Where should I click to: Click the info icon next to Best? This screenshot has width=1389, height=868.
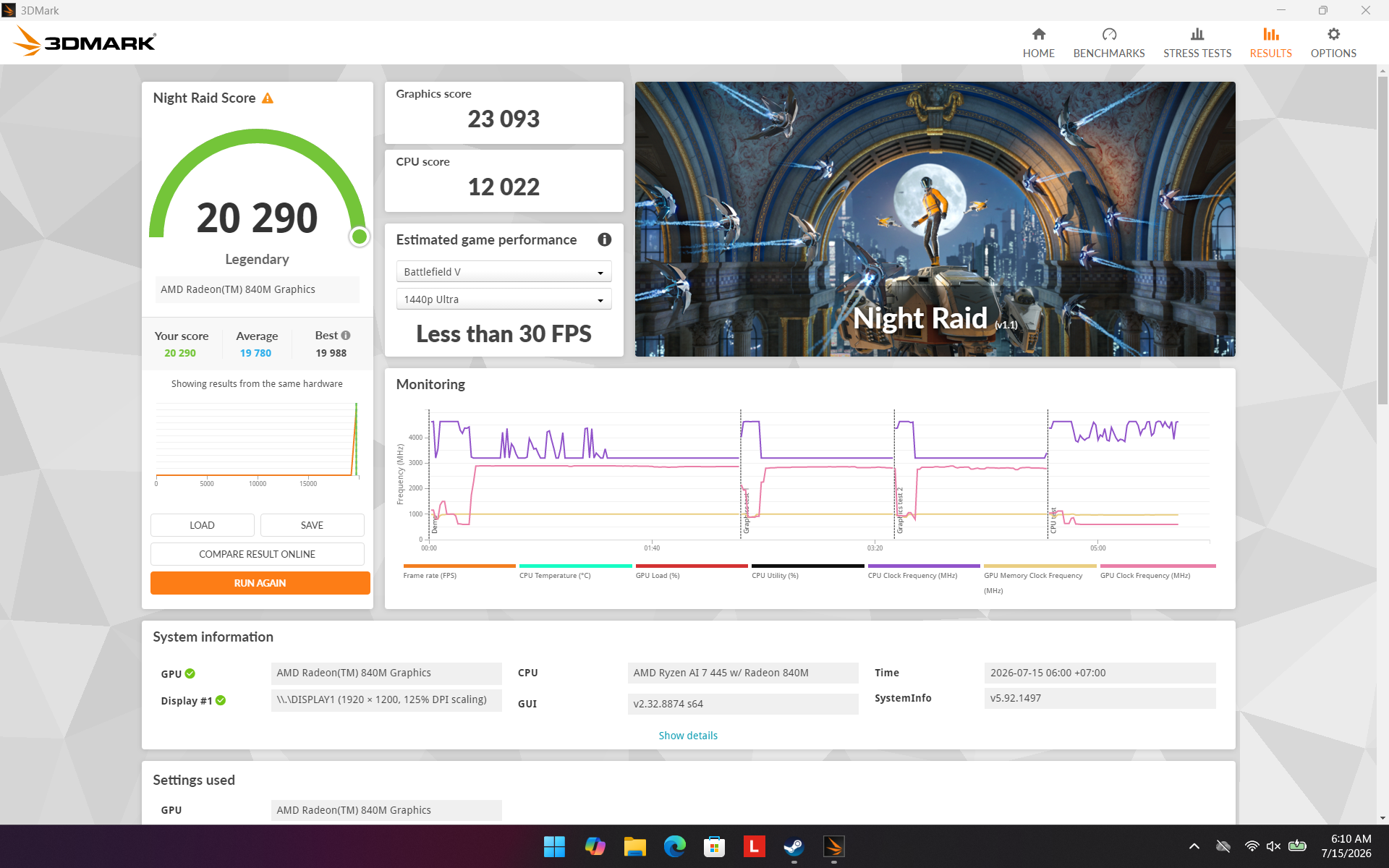[x=346, y=335]
